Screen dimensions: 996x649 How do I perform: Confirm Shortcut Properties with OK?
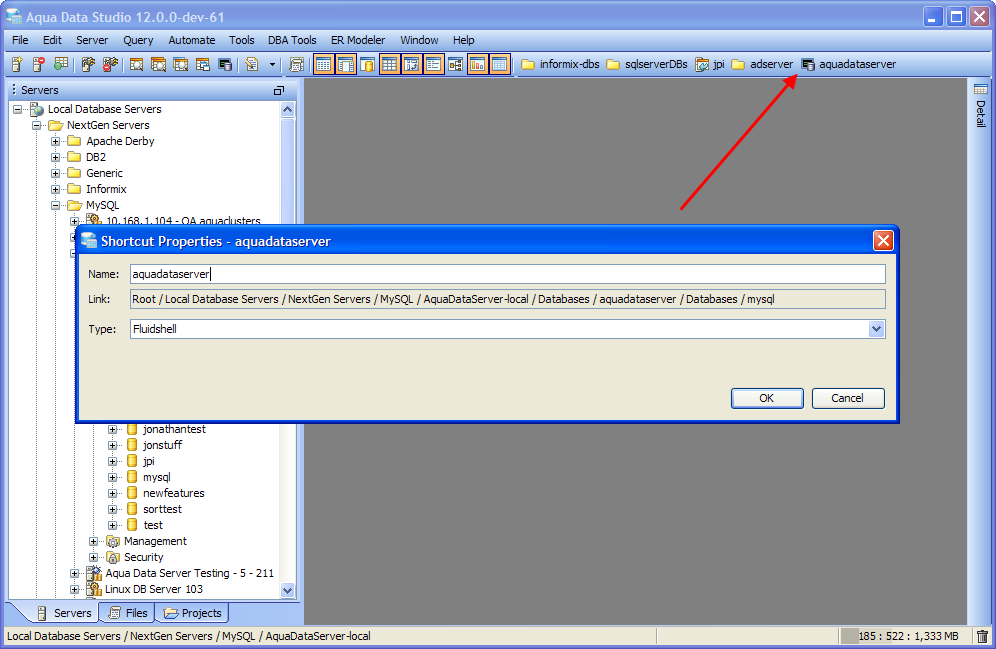(767, 398)
